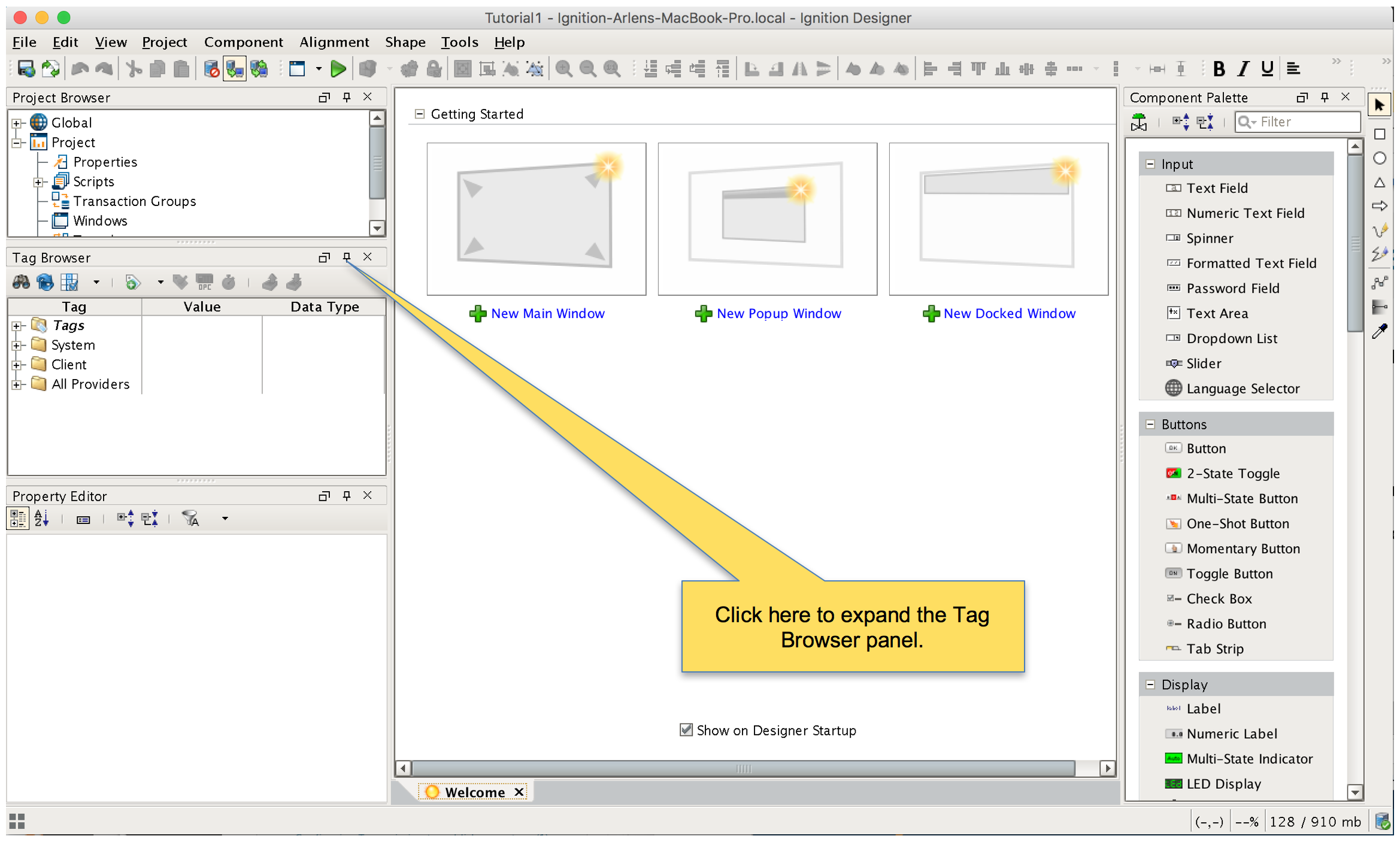The height and width of the screenshot is (842, 1400).
Task: Select the rectangle shape tool
Action: (x=1380, y=134)
